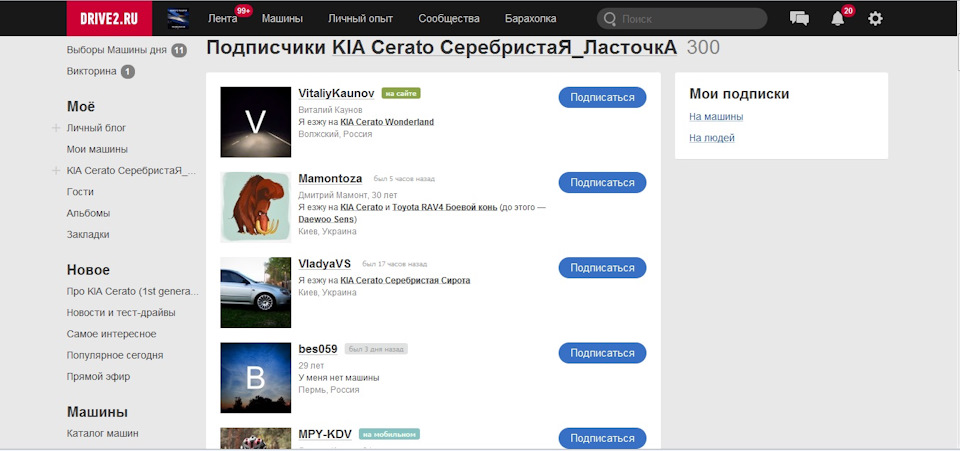Open the DRIVE2.RU home logo

109,18
